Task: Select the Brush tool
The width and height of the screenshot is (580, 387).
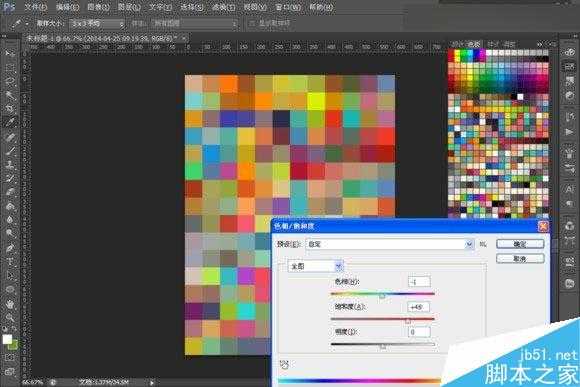Action: [10, 151]
